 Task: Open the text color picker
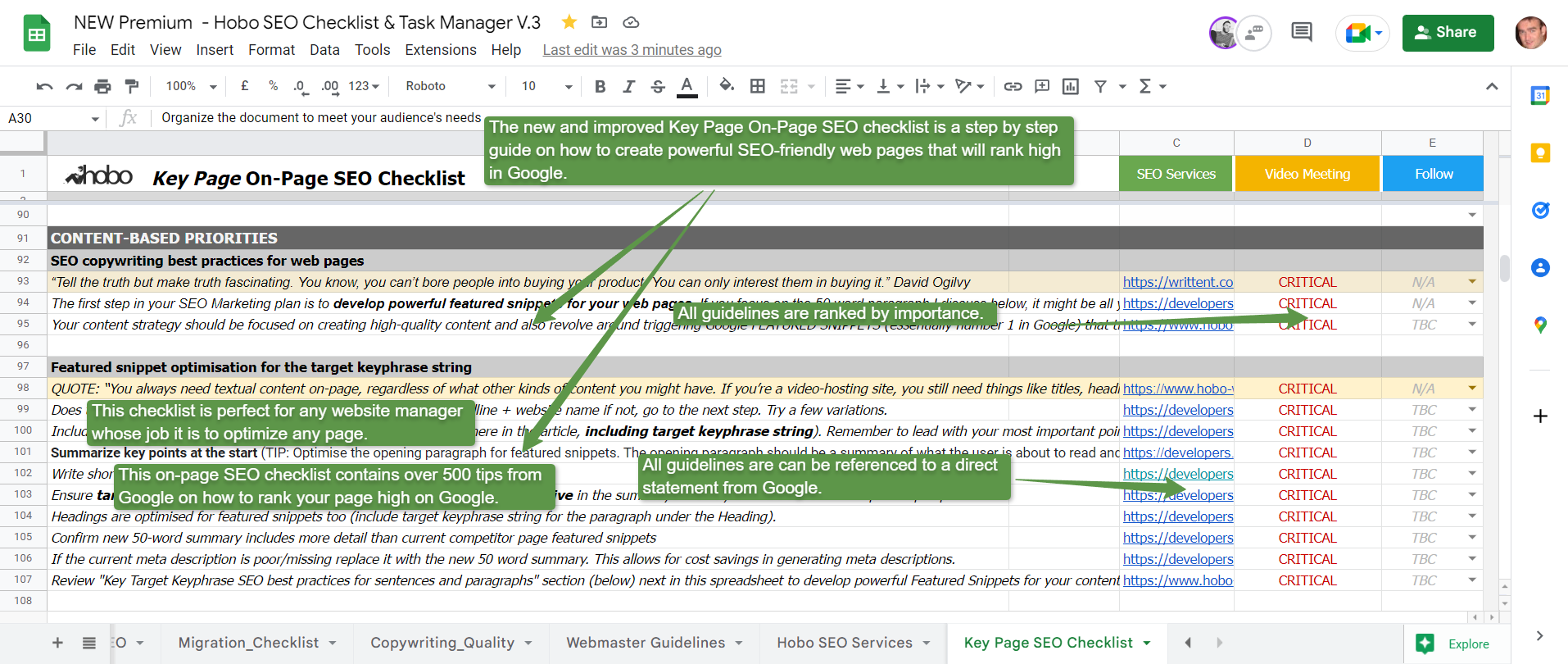[687, 86]
